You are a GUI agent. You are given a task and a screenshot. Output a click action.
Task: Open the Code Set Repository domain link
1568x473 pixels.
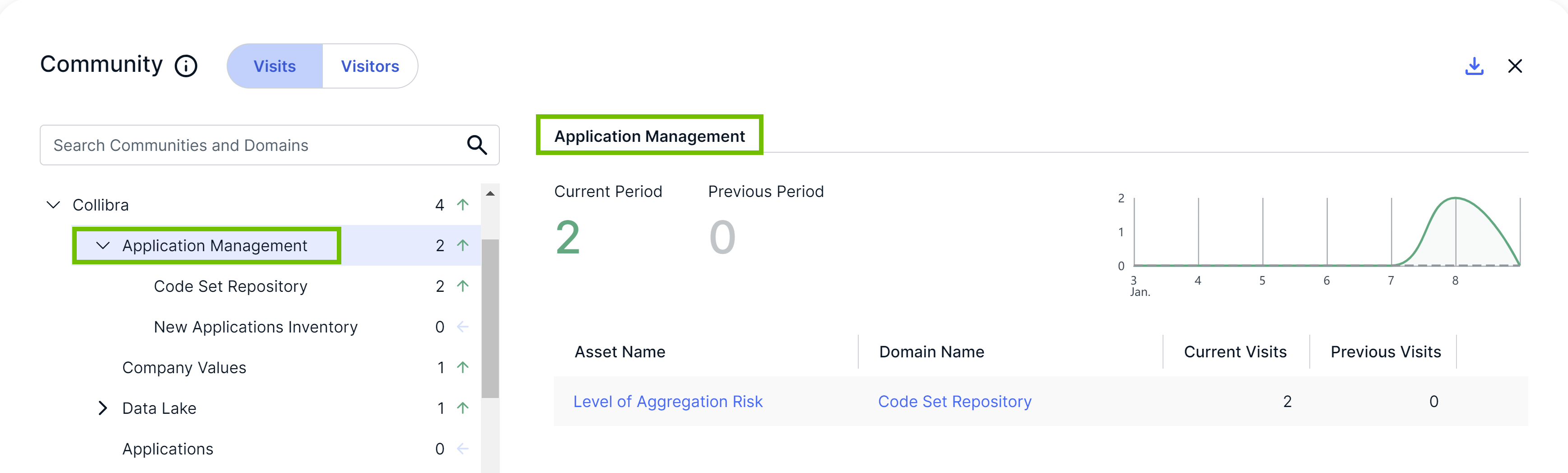click(954, 402)
